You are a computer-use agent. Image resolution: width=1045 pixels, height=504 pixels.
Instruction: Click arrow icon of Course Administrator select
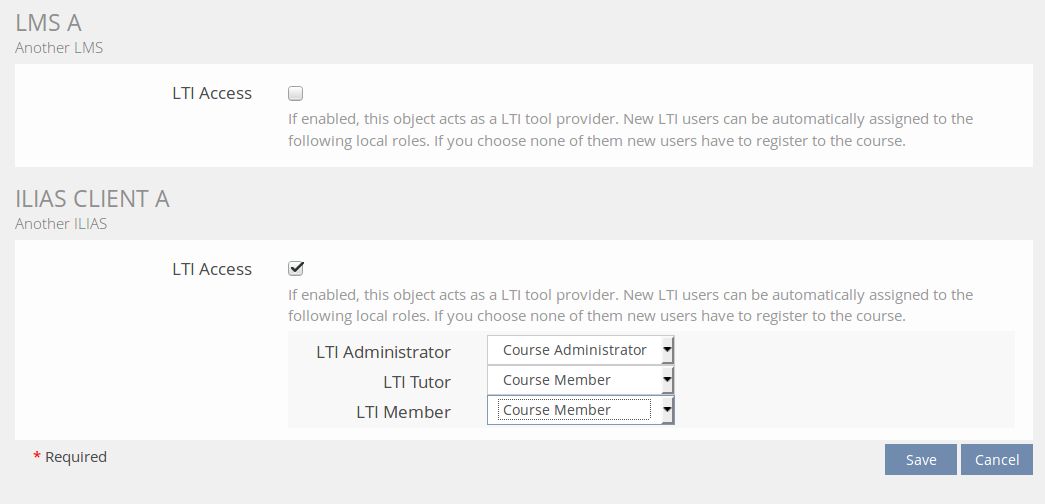click(667, 351)
